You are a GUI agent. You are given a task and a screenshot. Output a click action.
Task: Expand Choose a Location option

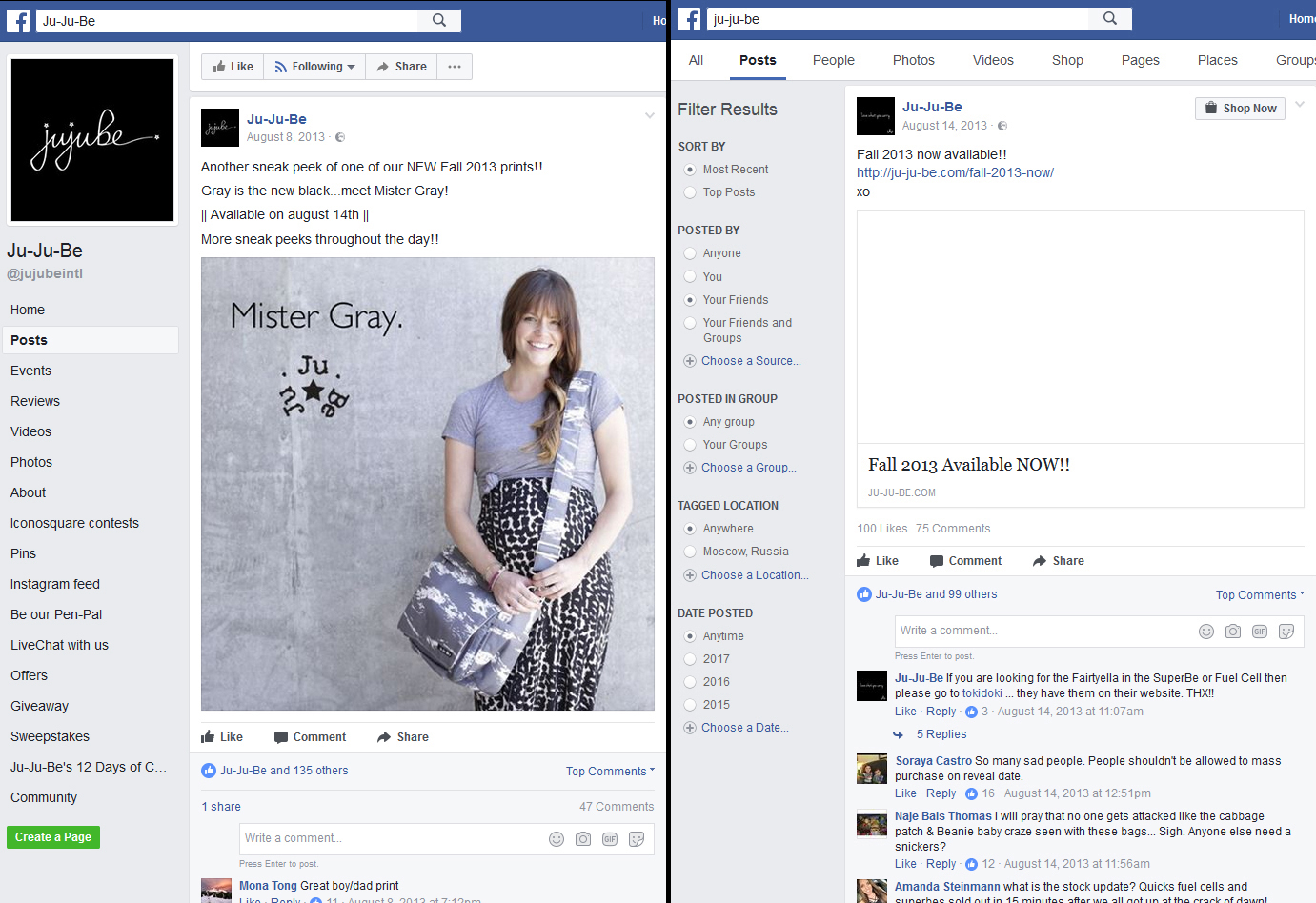click(x=755, y=575)
